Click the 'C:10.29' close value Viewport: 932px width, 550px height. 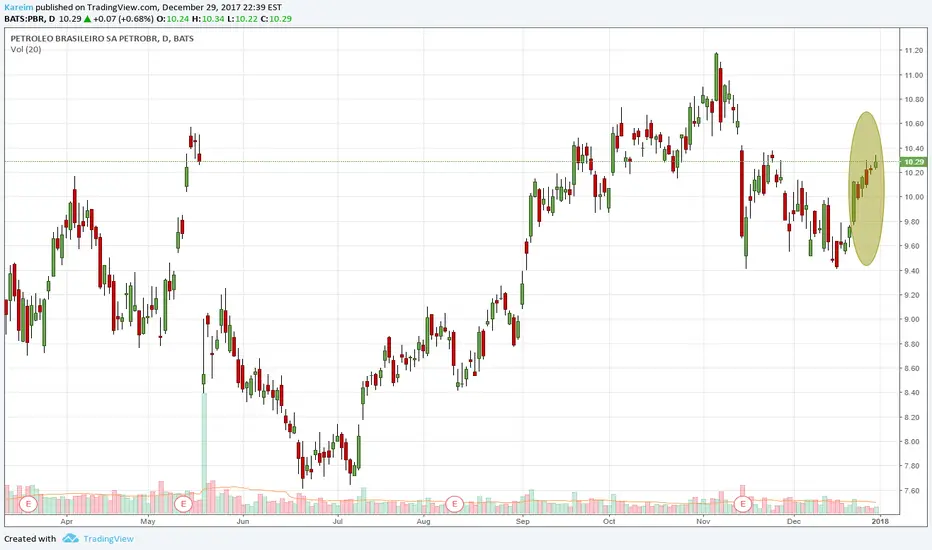pos(276,19)
